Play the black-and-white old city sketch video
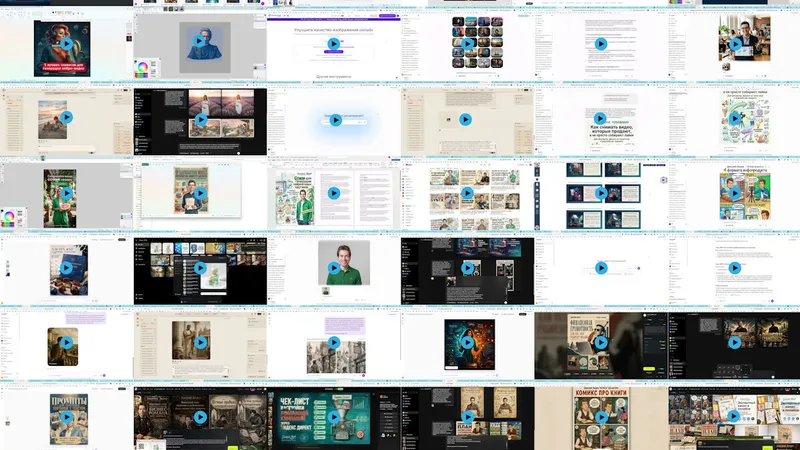 [x=334, y=342]
